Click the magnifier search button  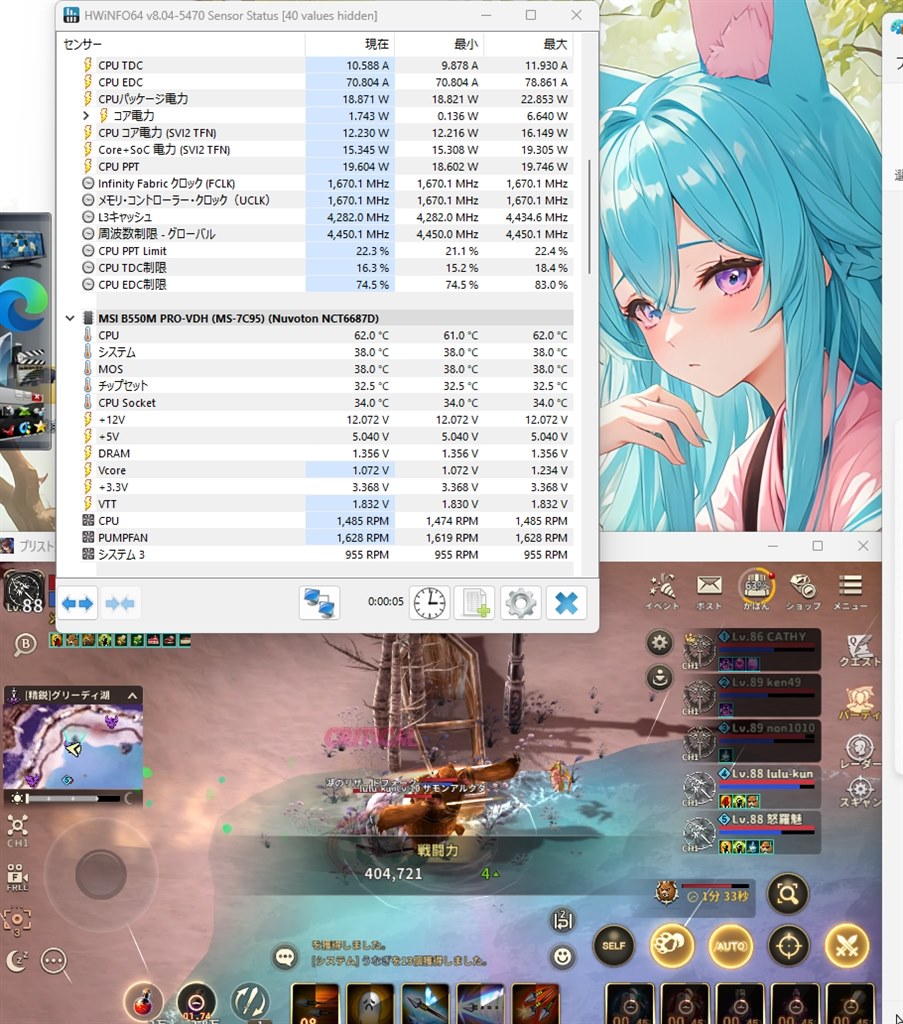pos(788,893)
